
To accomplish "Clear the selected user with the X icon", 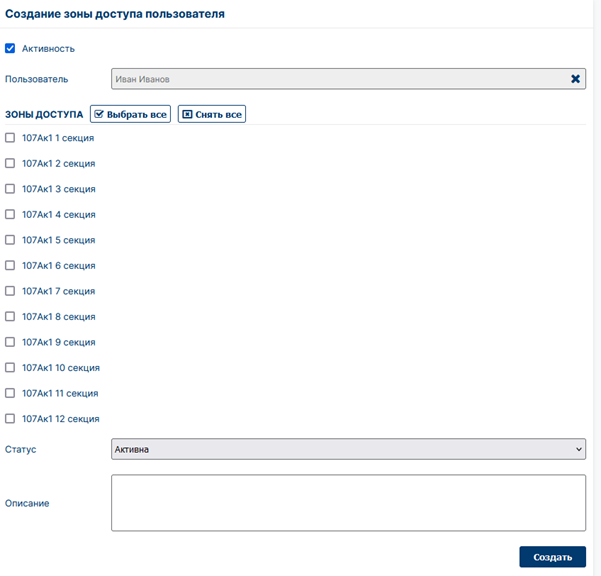I will pyautogui.click(x=575, y=79).
